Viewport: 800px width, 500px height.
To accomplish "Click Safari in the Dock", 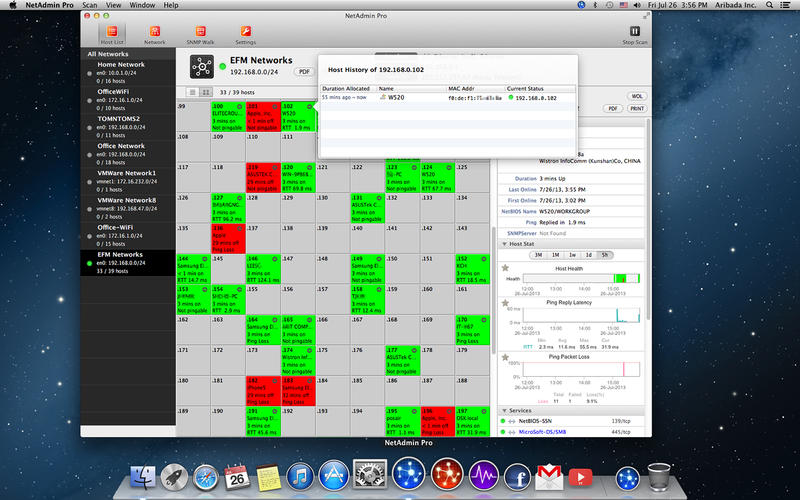I will click(x=206, y=478).
